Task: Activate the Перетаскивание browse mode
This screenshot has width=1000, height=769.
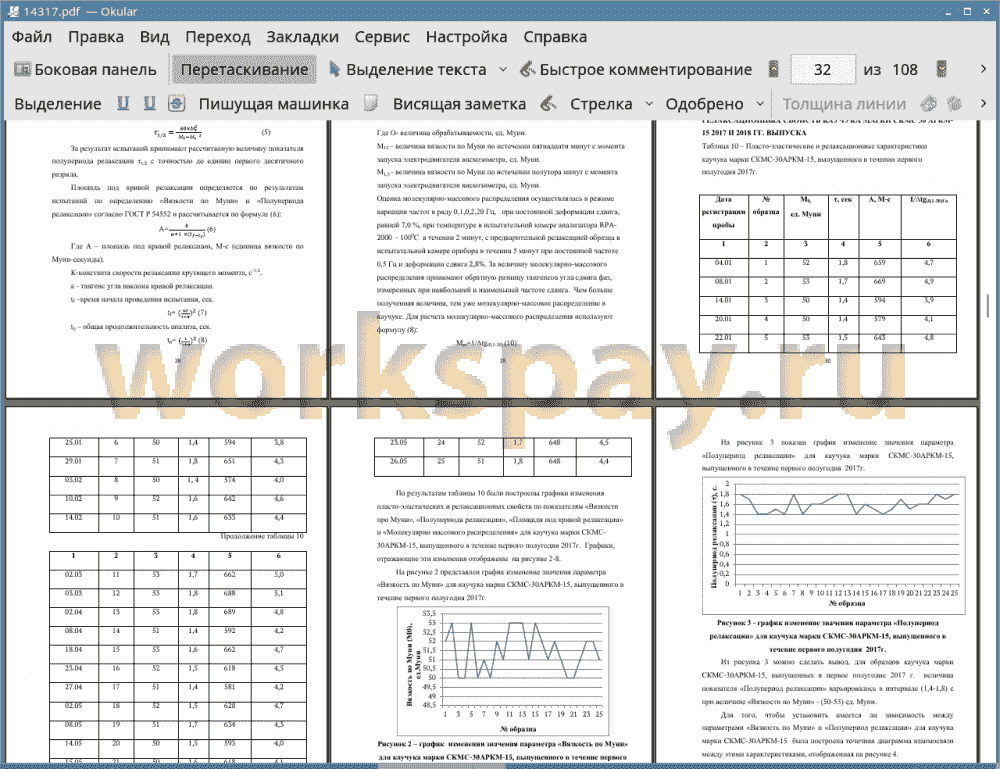Action: pos(244,70)
